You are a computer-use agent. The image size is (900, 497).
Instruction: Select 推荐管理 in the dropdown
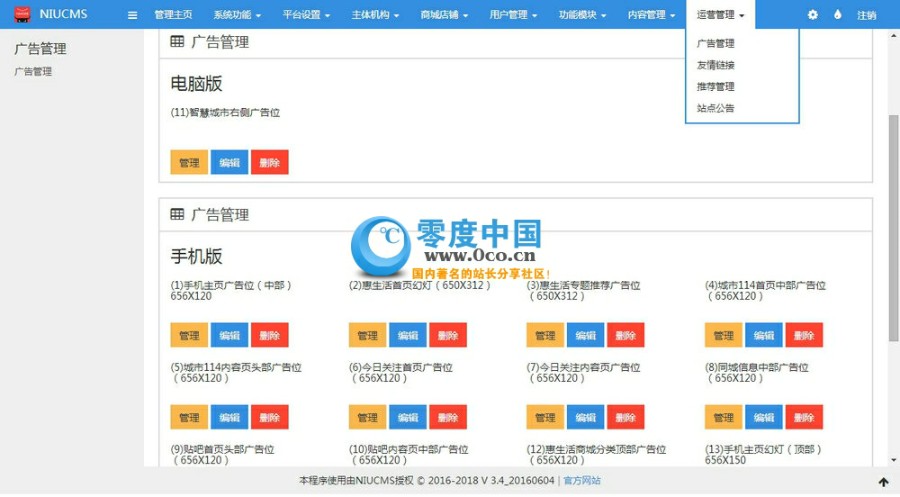(x=715, y=87)
